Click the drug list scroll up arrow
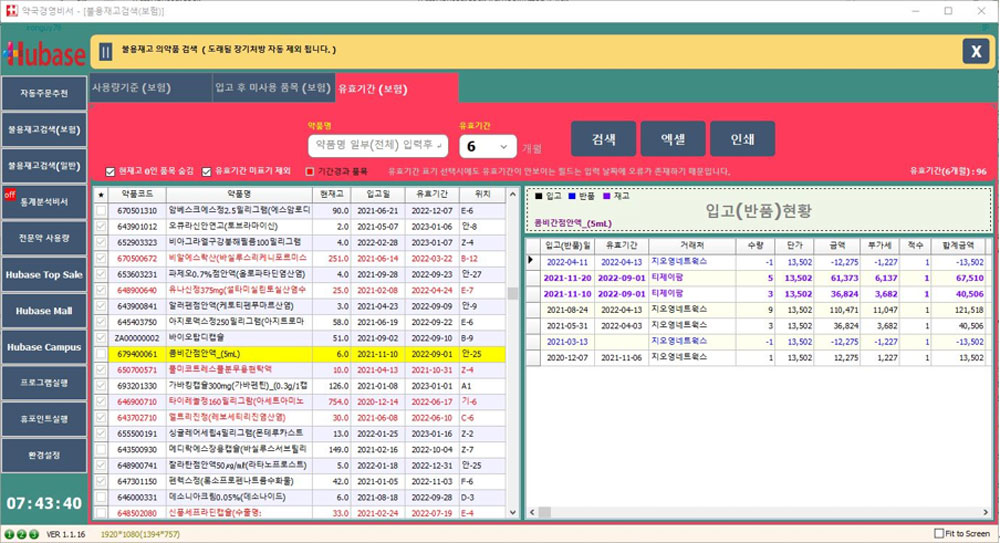Screen dimensions: 1000x543 point(513,194)
